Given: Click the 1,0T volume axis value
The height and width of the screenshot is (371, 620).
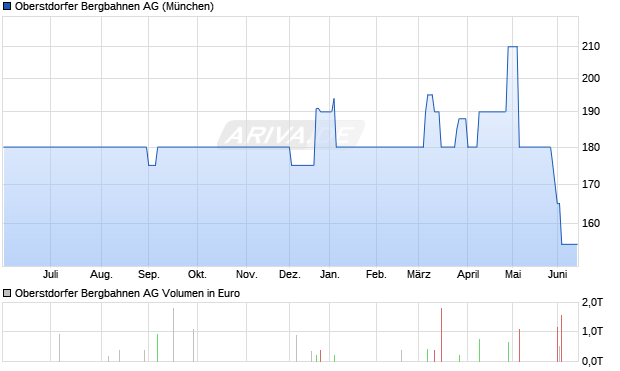Looking at the screenshot, I should click(592, 331).
